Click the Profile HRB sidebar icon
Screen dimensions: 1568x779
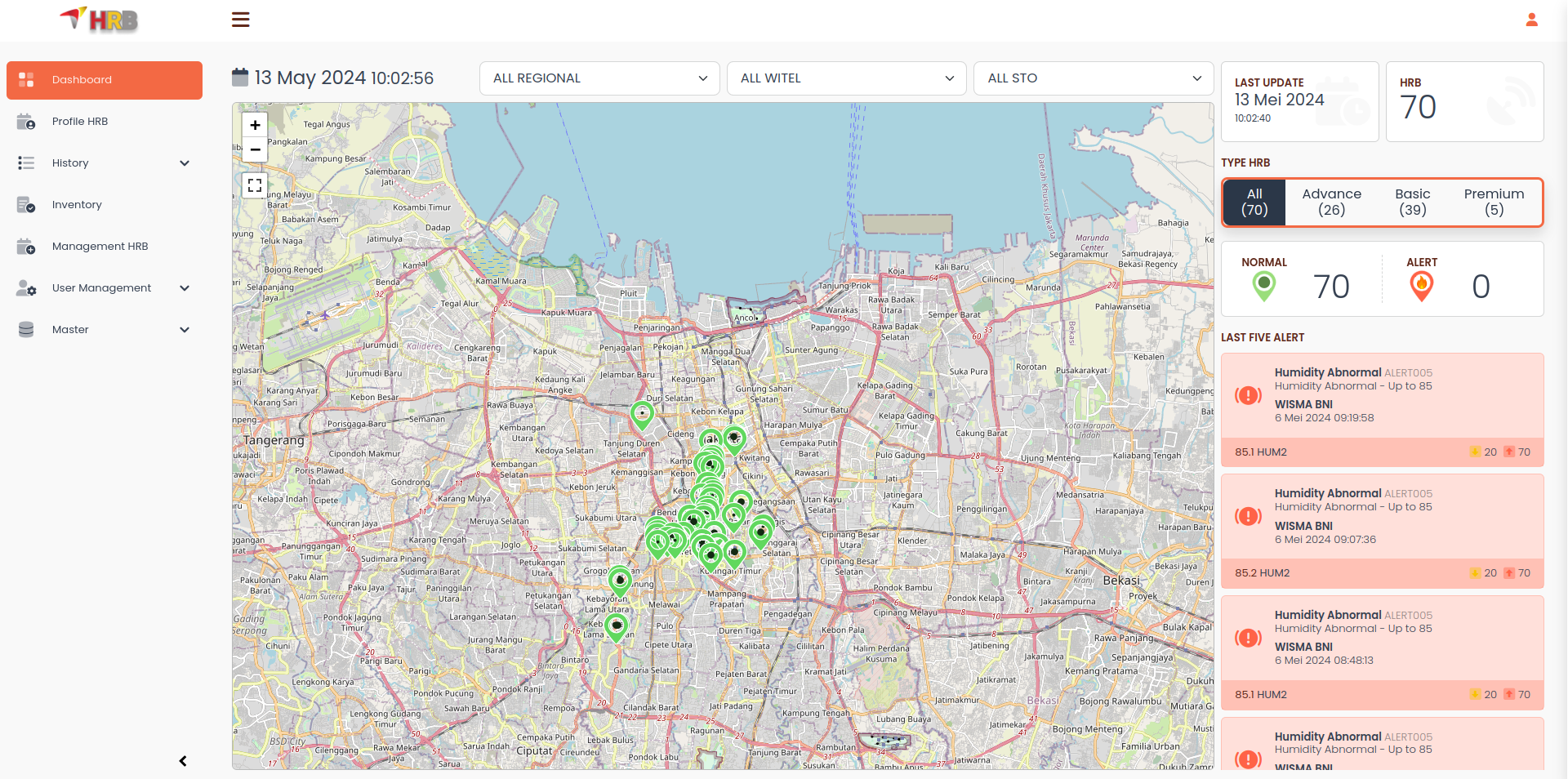point(26,122)
